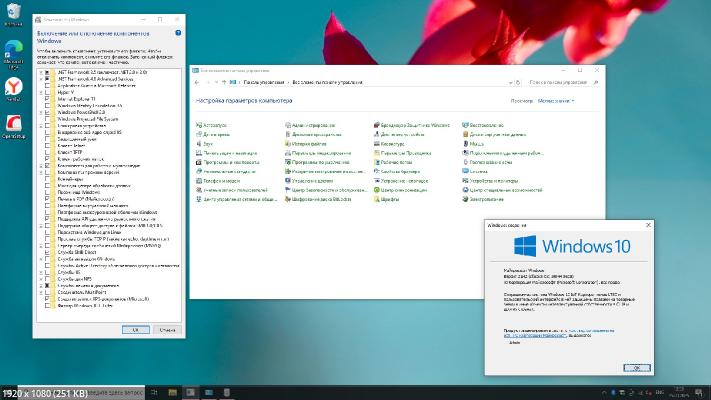The width and height of the screenshot is (711, 400).
Task: Open Центр синхронизации item
Action: [400, 190]
